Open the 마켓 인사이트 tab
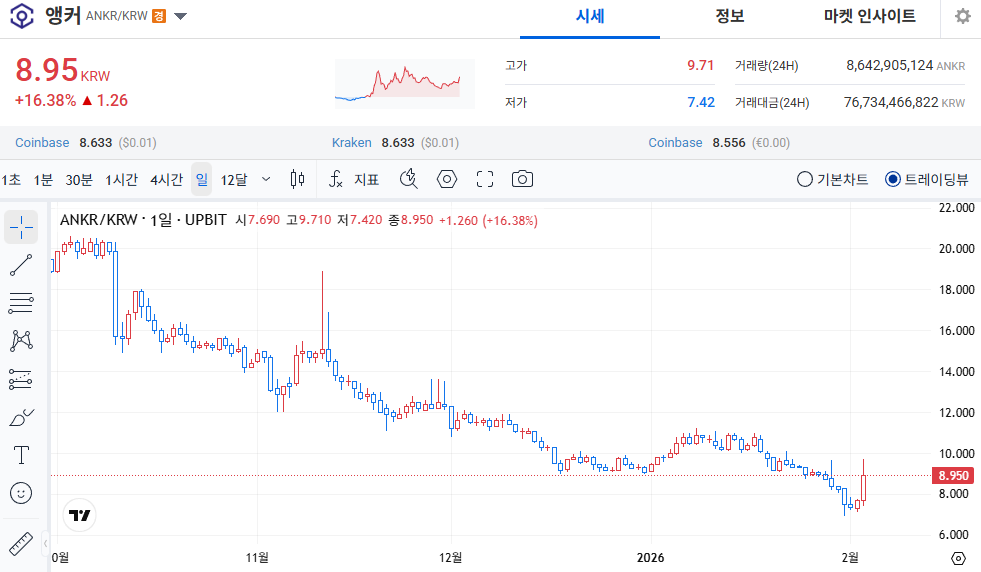Viewport: 981px width, 572px height. tap(869, 16)
